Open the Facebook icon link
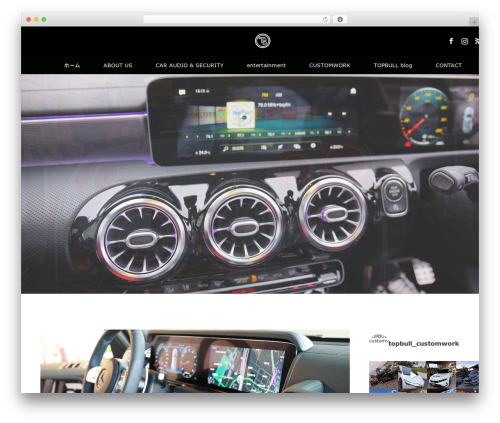The width and height of the screenshot is (500, 423). pos(451,41)
